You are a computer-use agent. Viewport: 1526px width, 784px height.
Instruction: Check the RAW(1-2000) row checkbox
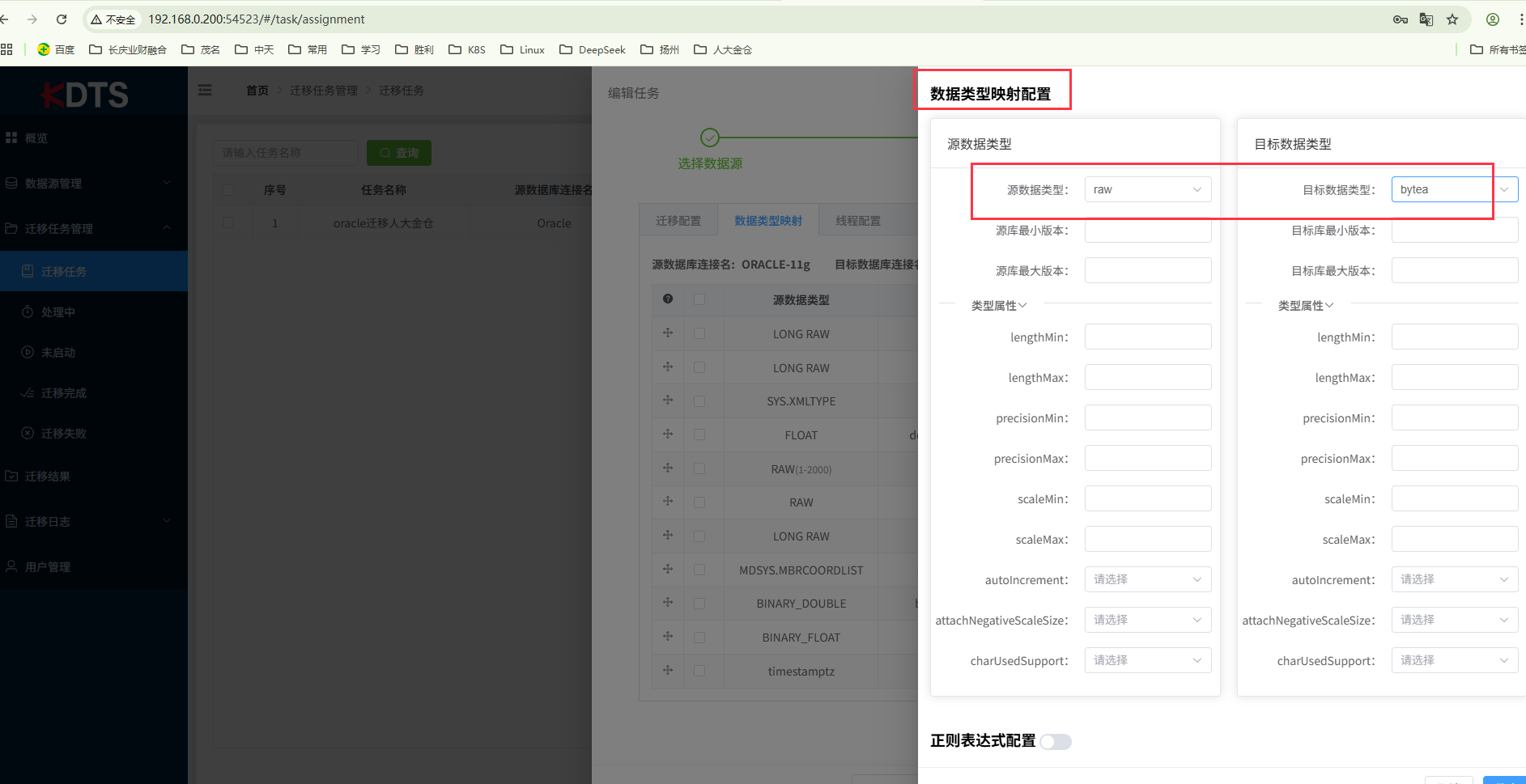coord(699,468)
